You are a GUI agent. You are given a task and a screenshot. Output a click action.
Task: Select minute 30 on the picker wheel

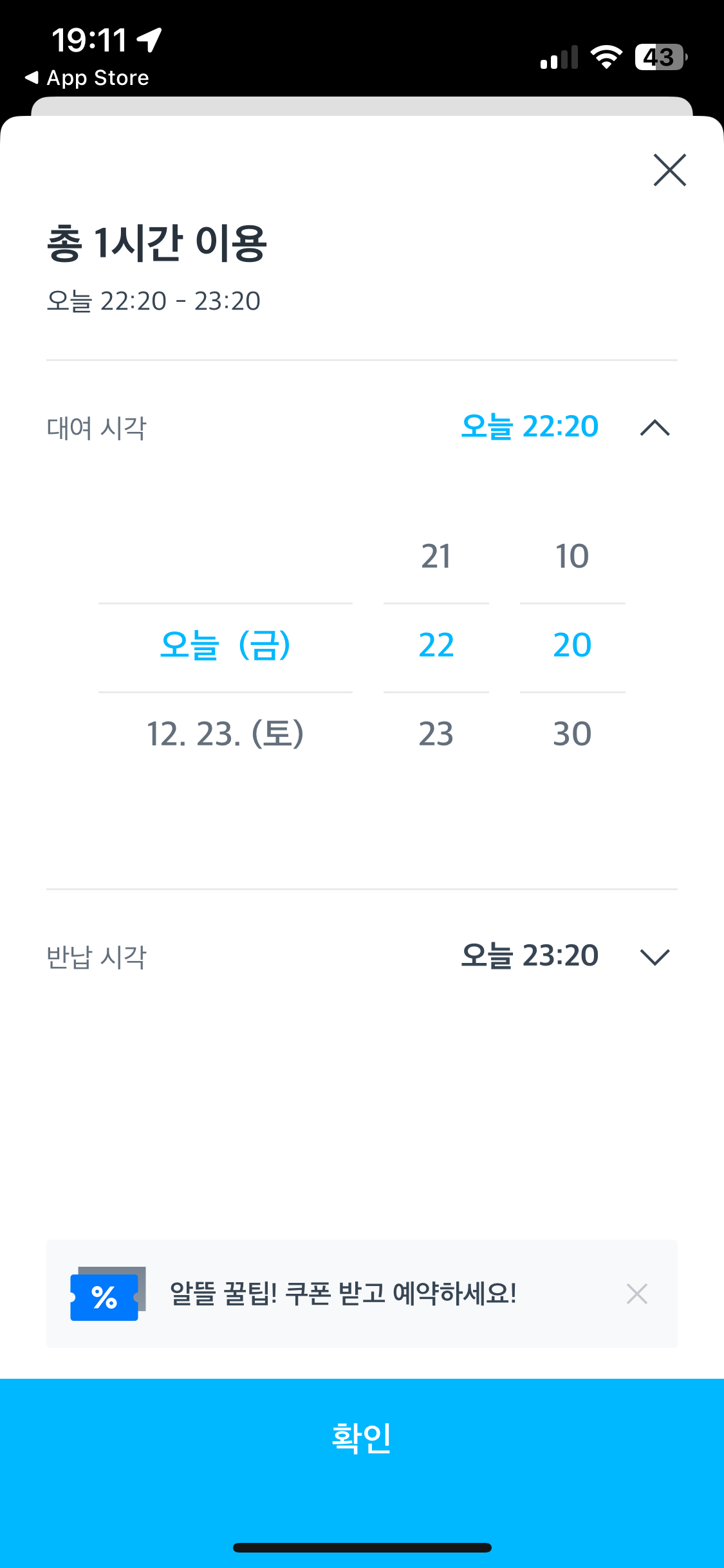click(x=572, y=734)
